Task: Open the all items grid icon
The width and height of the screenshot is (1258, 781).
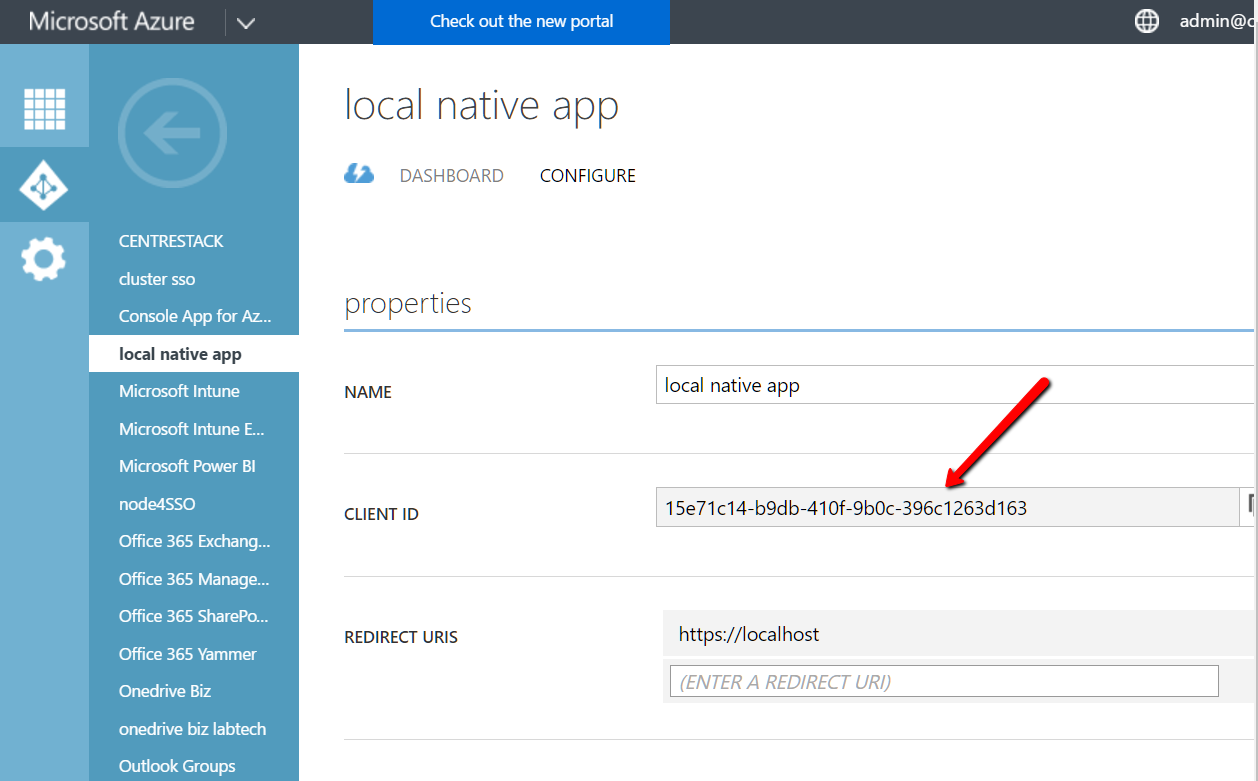Action: click(x=44, y=109)
